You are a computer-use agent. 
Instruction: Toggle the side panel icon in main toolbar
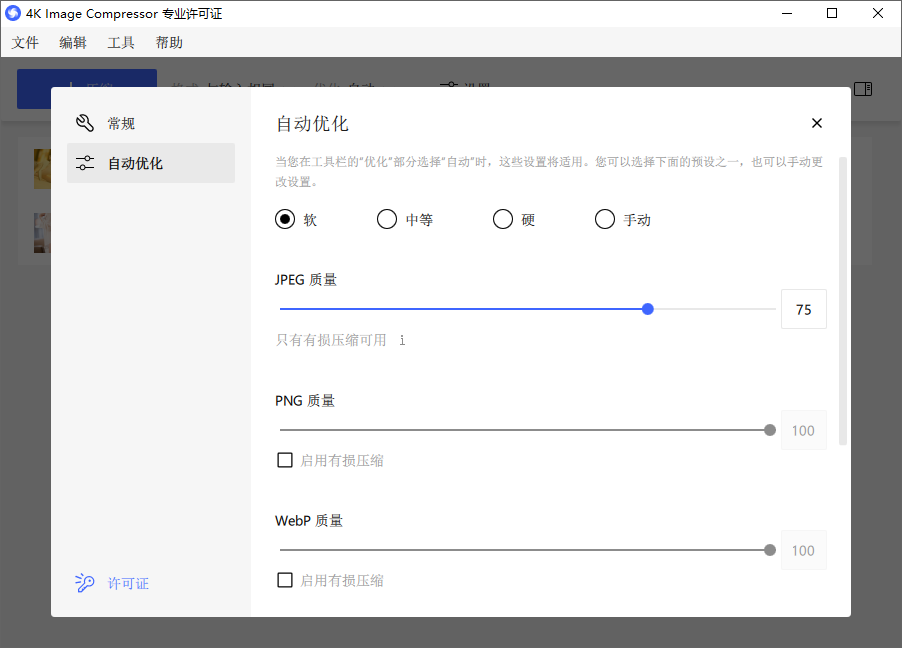863,89
